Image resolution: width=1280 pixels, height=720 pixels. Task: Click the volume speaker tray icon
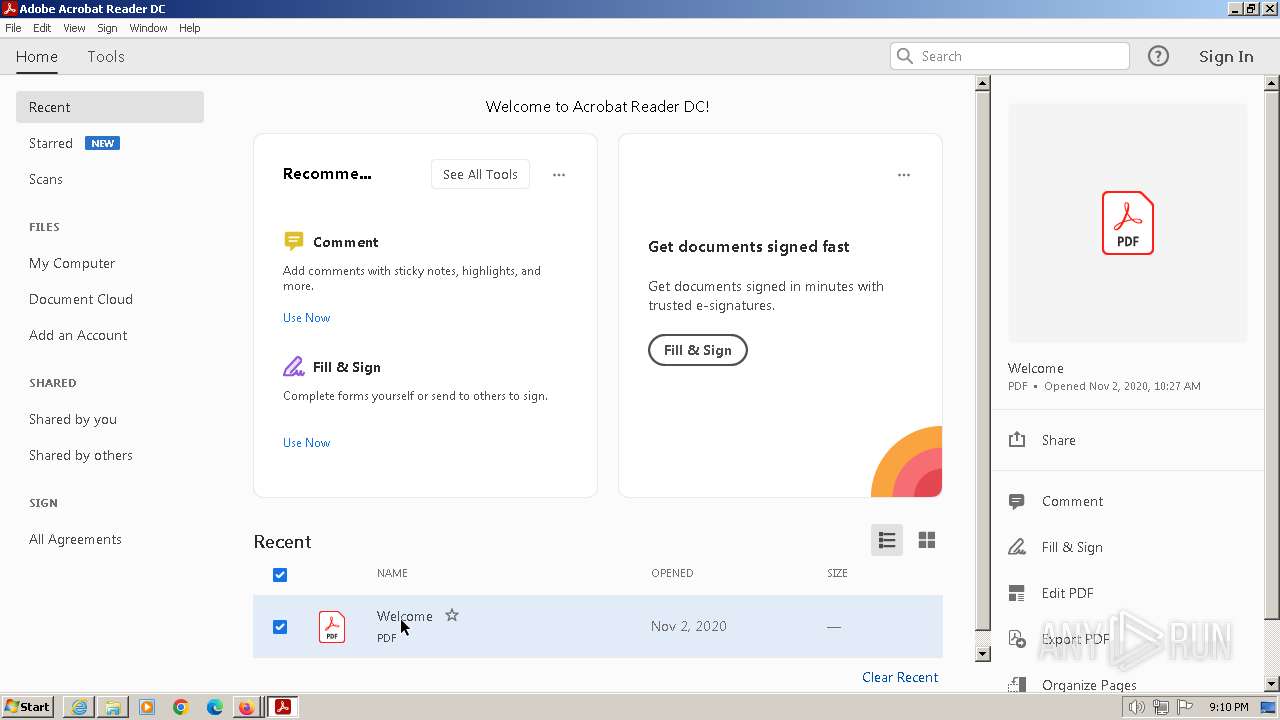(1136, 707)
